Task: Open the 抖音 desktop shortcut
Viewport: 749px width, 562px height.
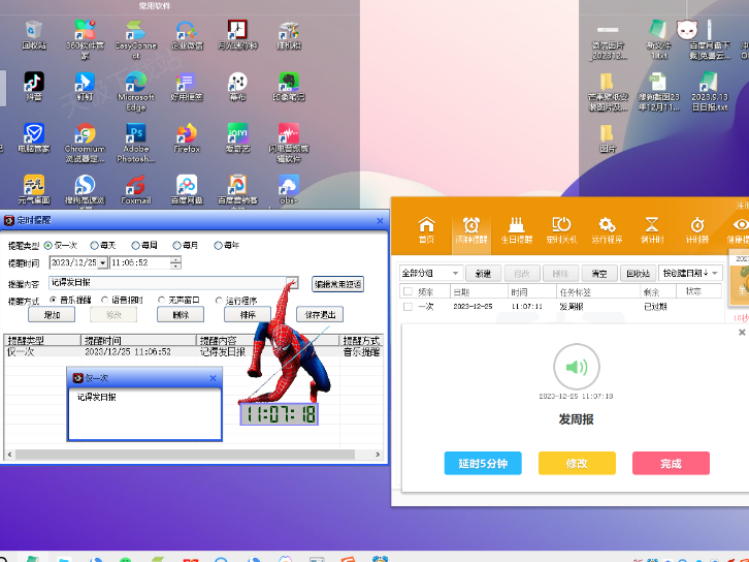Action: [33, 86]
